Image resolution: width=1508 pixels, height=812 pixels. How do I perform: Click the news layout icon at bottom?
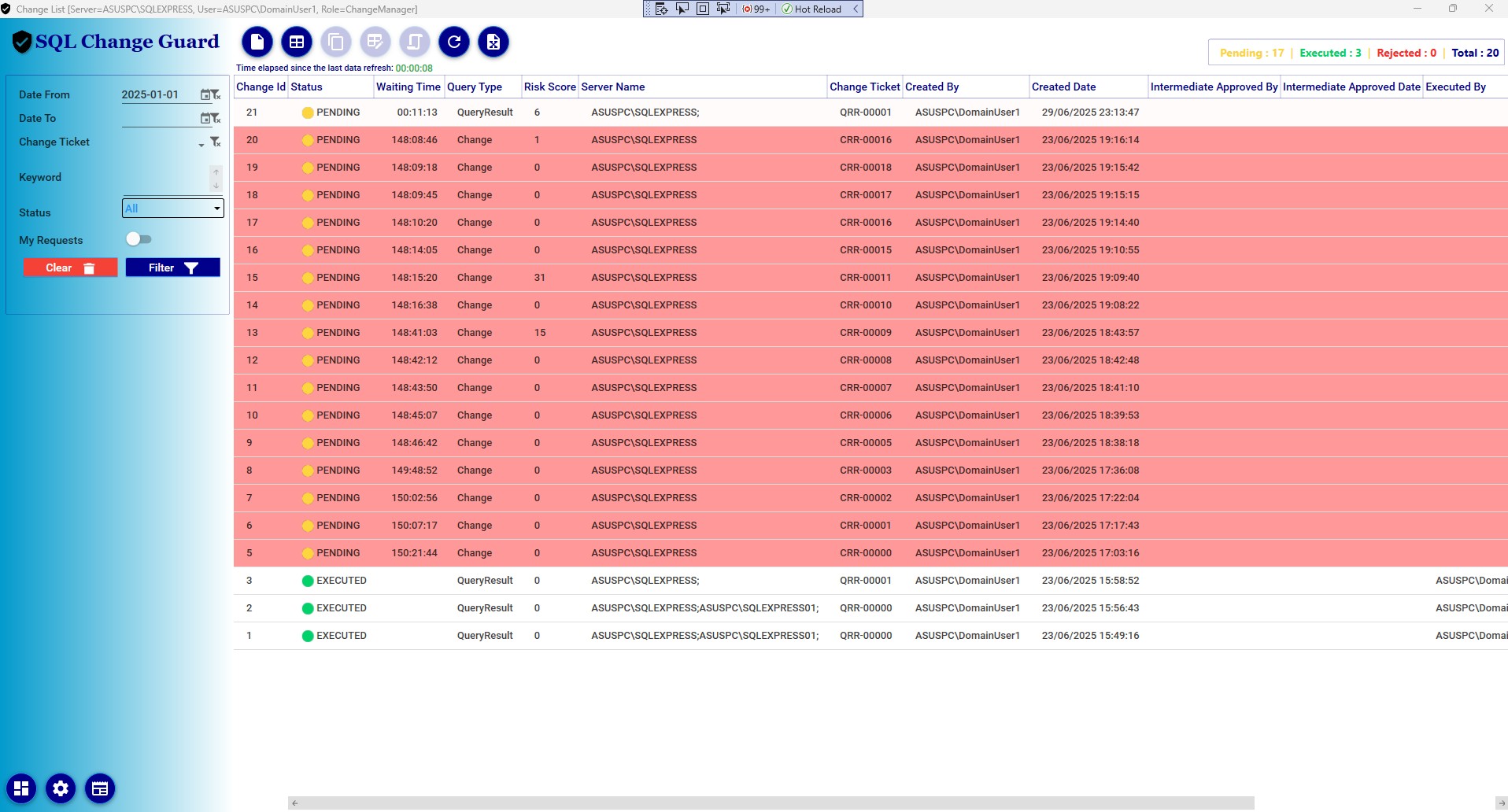click(x=100, y=788)
